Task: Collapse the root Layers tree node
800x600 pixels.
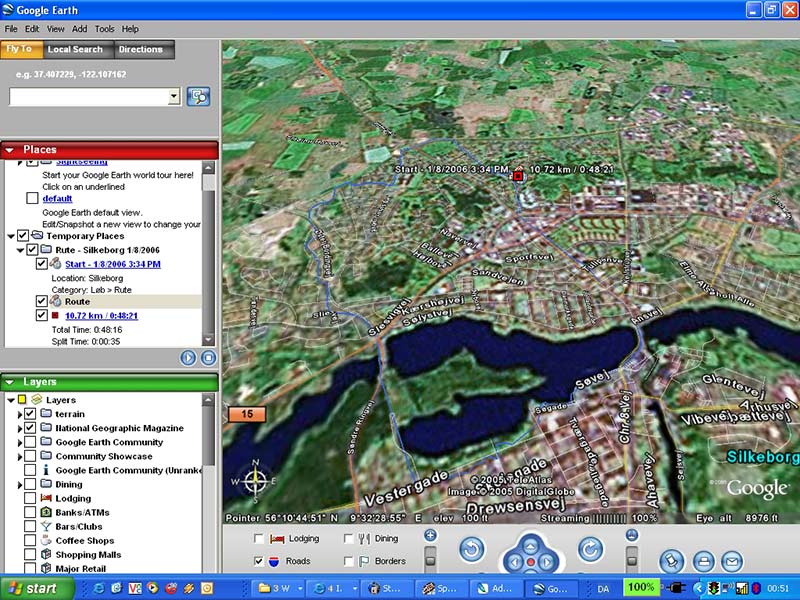Action: point(11,400)
